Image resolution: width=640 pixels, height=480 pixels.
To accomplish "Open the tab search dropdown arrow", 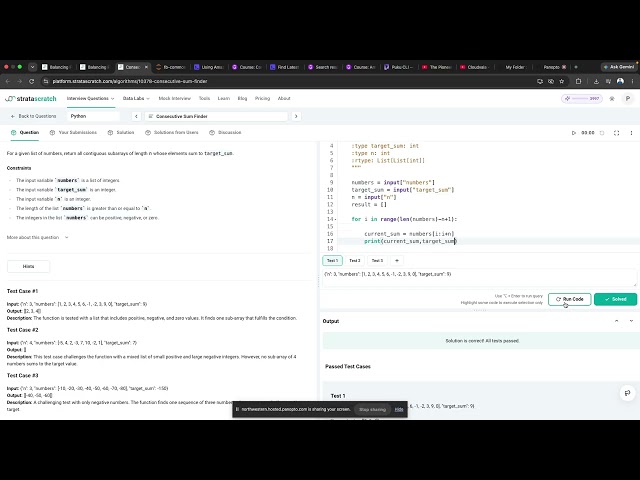I will click(32, 67).
